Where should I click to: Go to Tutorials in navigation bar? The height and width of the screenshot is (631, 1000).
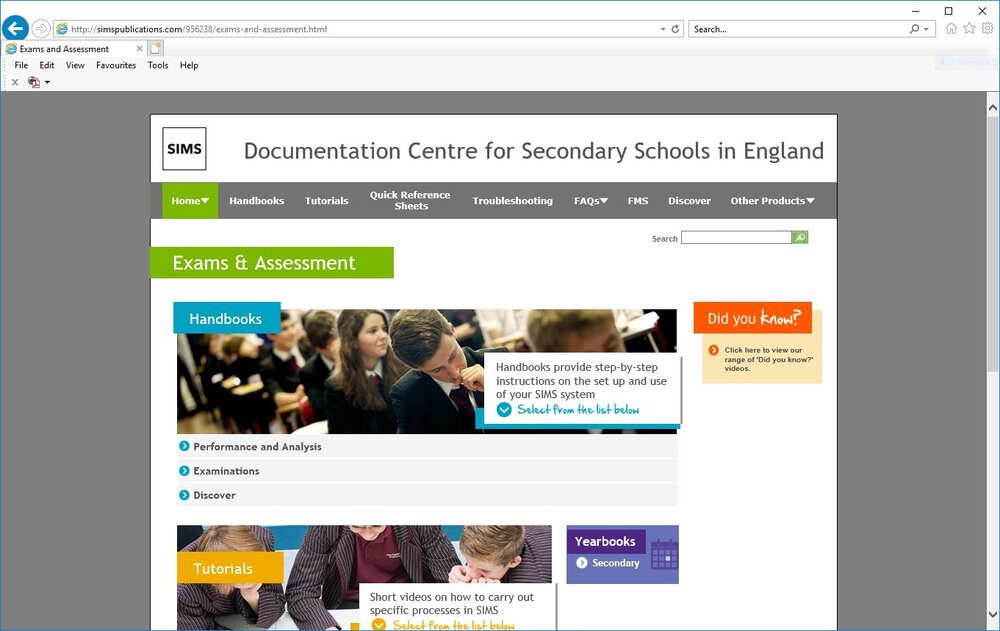pyautogui.click(x=327, y=200)
